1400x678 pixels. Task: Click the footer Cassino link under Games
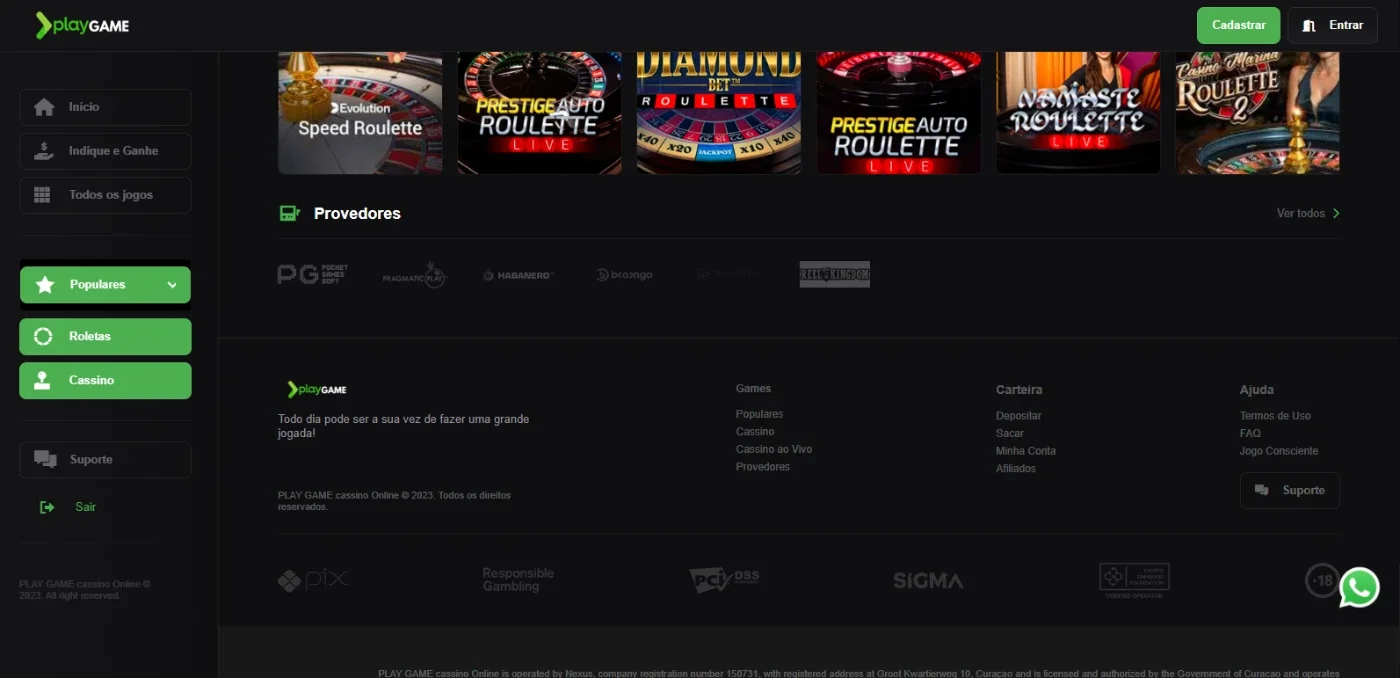(755, 432)
